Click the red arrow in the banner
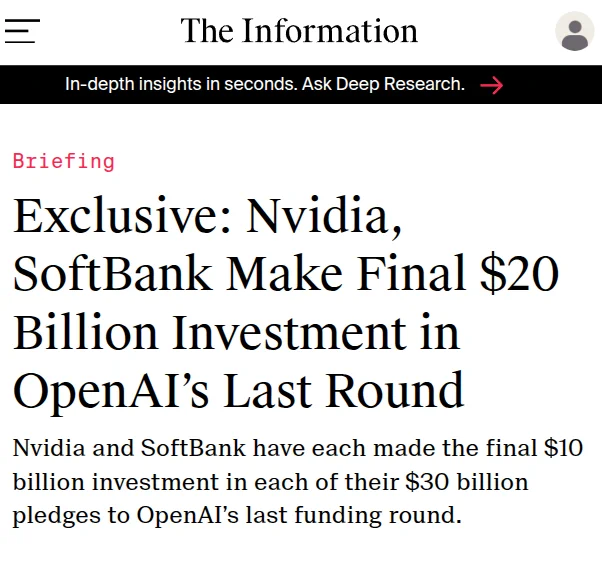The height and width of the screenshot is (567, 602). coord(492,85)
